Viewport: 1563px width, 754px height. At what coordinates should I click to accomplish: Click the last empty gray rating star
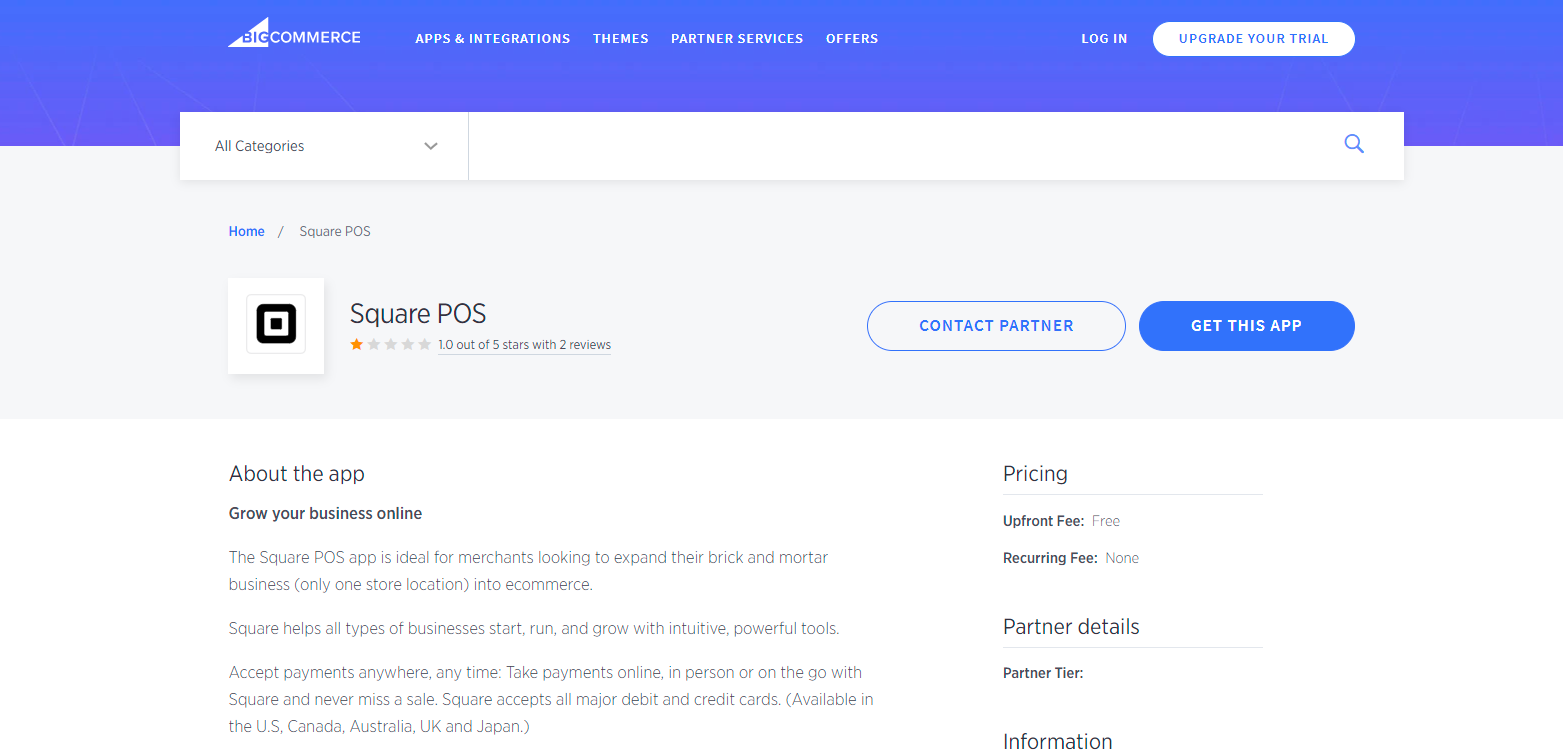click(x=424, y=345)
